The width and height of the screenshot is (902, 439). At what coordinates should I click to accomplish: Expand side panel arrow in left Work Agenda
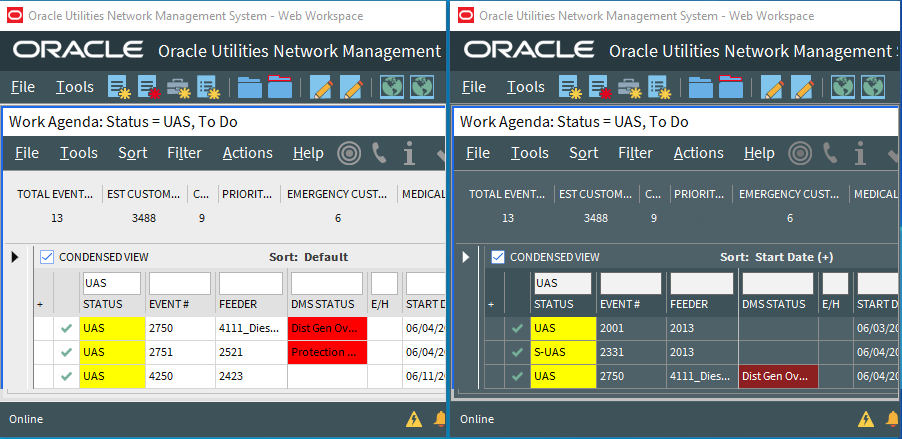click(16, 257)
